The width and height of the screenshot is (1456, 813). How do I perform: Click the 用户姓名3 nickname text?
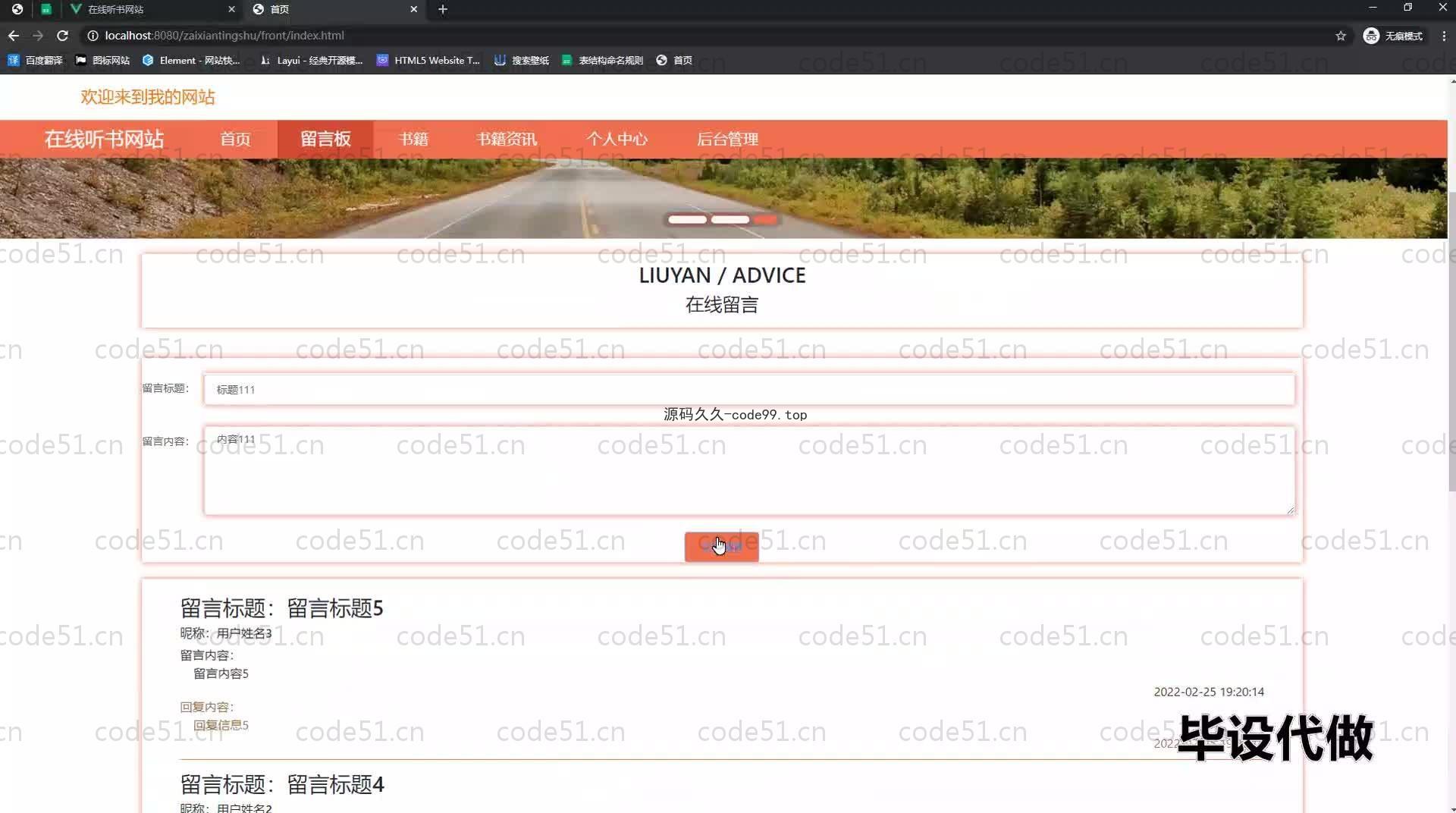(x=244, y=633)
